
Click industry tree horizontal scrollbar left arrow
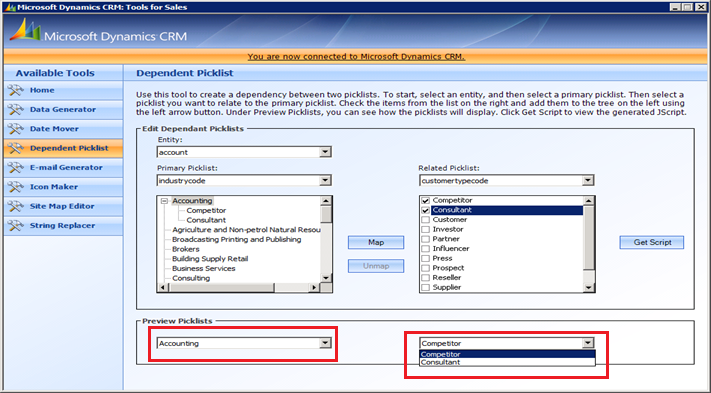point(163,287)
